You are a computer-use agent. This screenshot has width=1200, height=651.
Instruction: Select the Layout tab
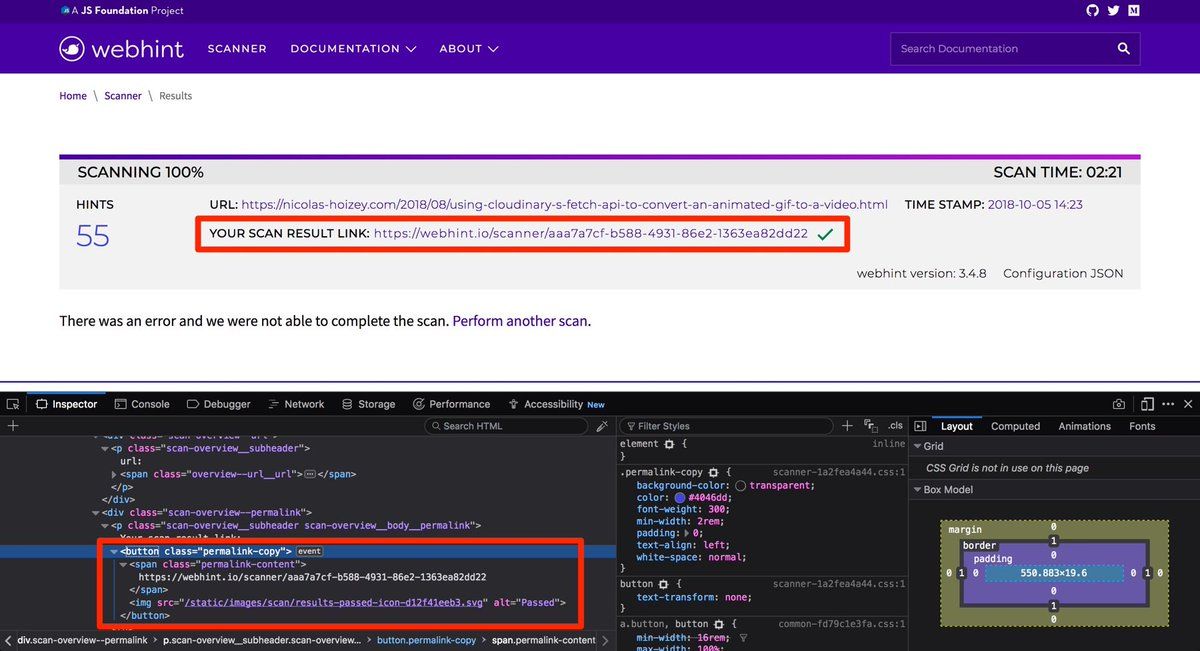point(957,426)
